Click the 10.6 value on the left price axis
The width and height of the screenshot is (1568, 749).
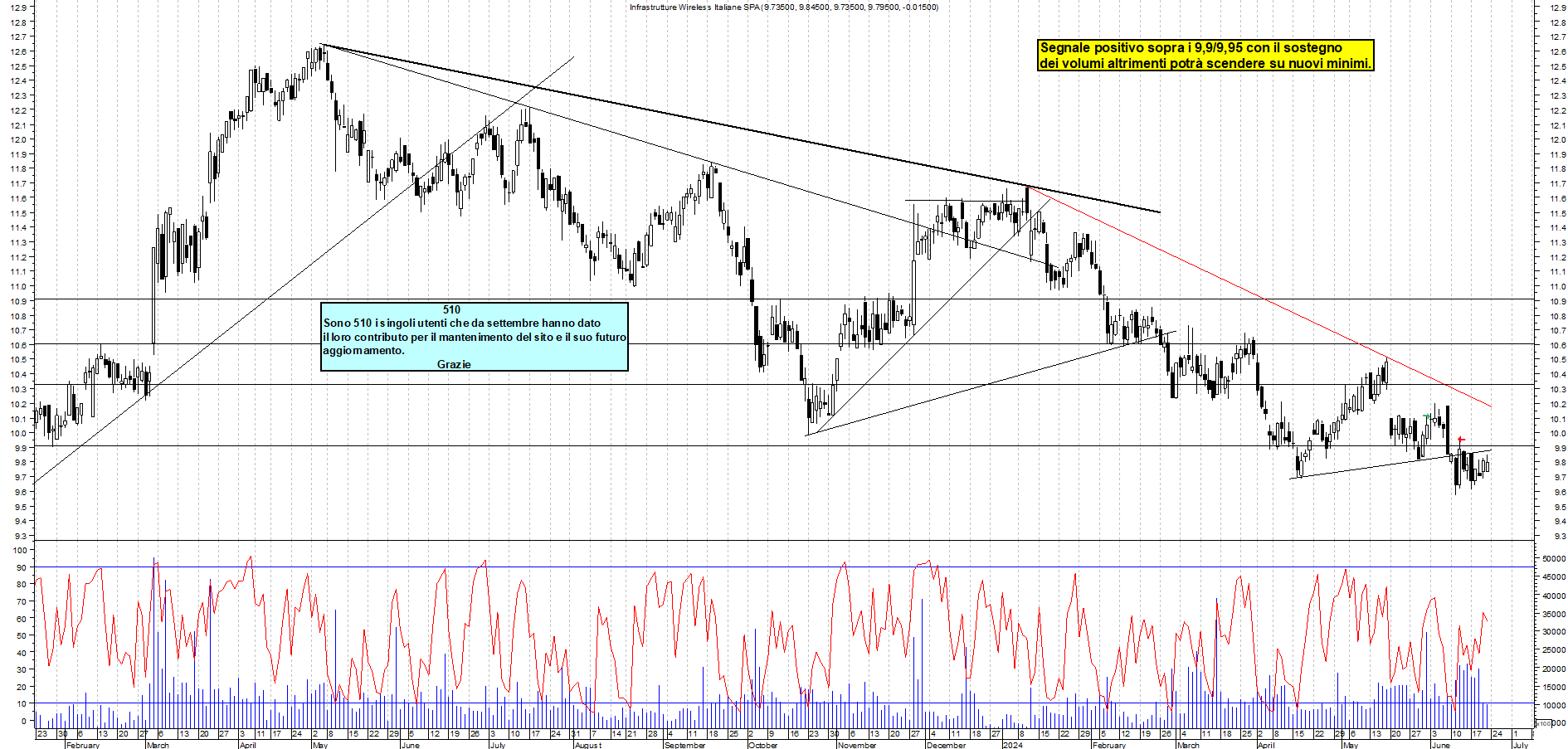[x=18, y=345]
